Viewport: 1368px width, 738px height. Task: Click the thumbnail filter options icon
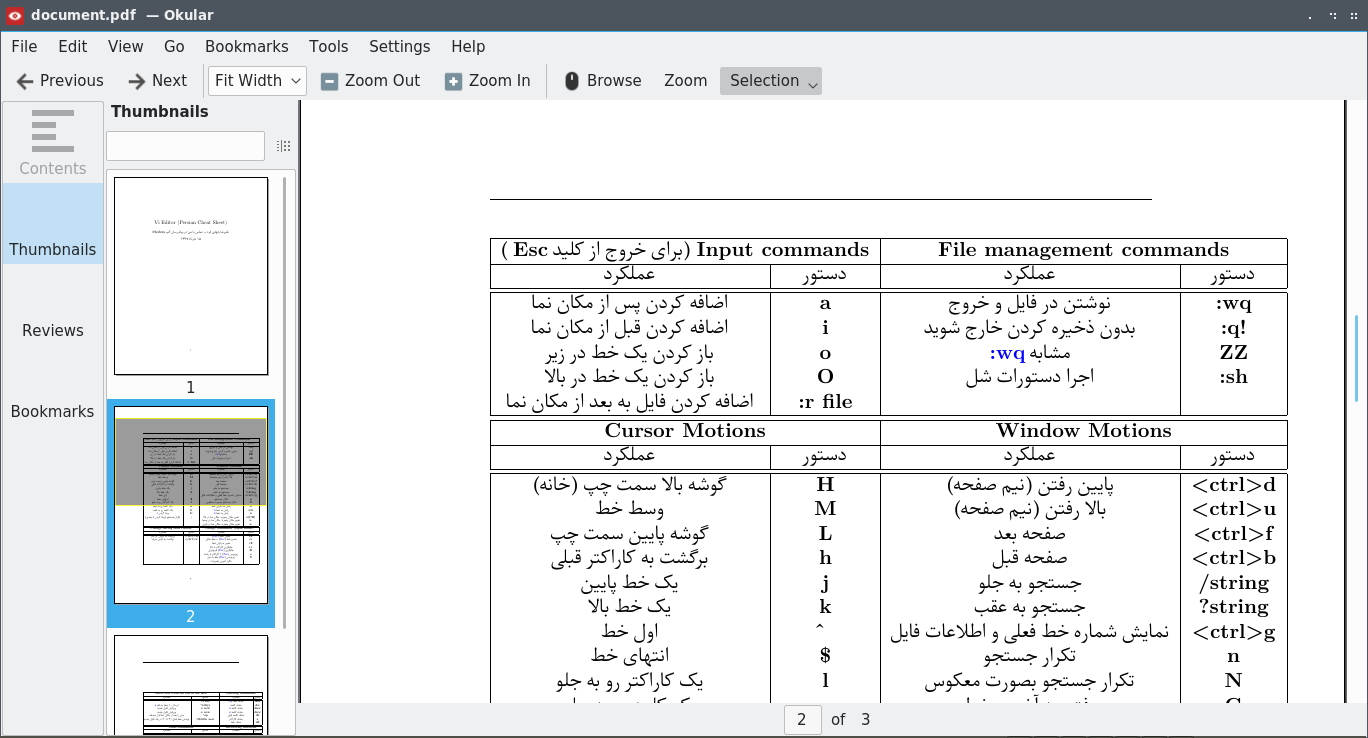point(284,146)
